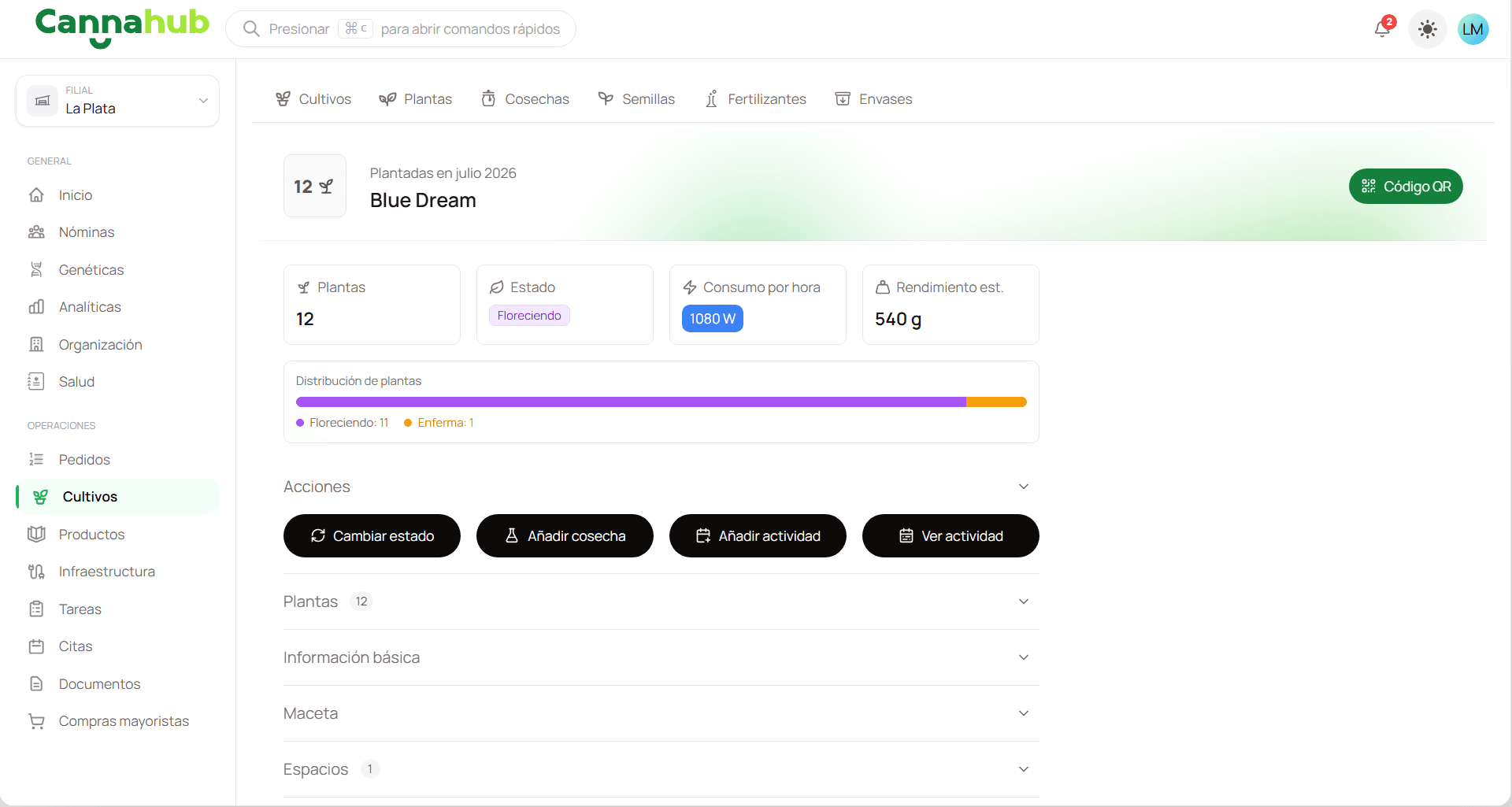Open the La Plata branch selector
This screenshot has height=807, width=1512.
tap(117, 101)
